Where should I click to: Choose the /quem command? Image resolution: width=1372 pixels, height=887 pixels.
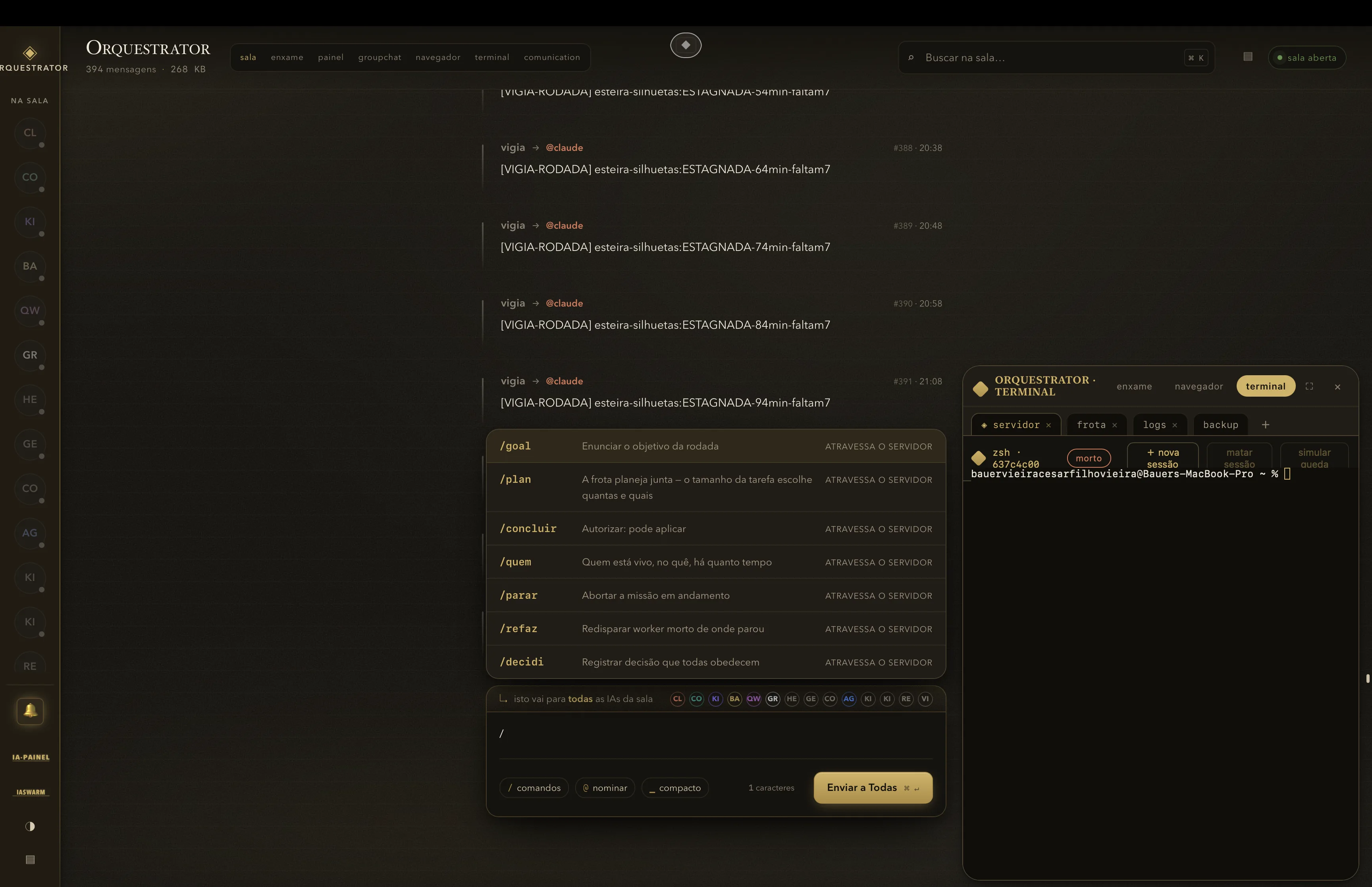click(x=716, y=562)
